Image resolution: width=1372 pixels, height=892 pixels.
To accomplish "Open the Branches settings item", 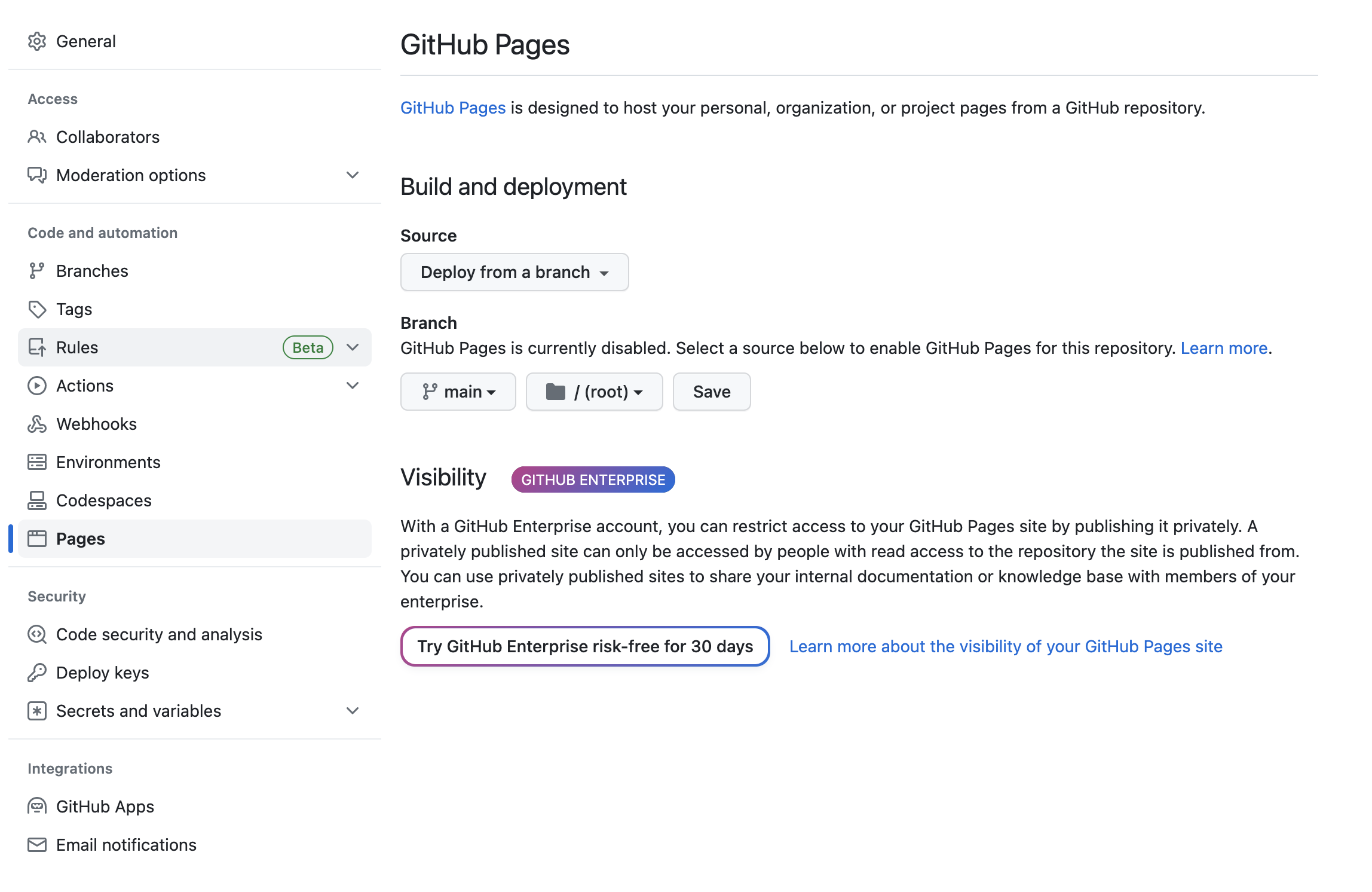I will (92, 271).
